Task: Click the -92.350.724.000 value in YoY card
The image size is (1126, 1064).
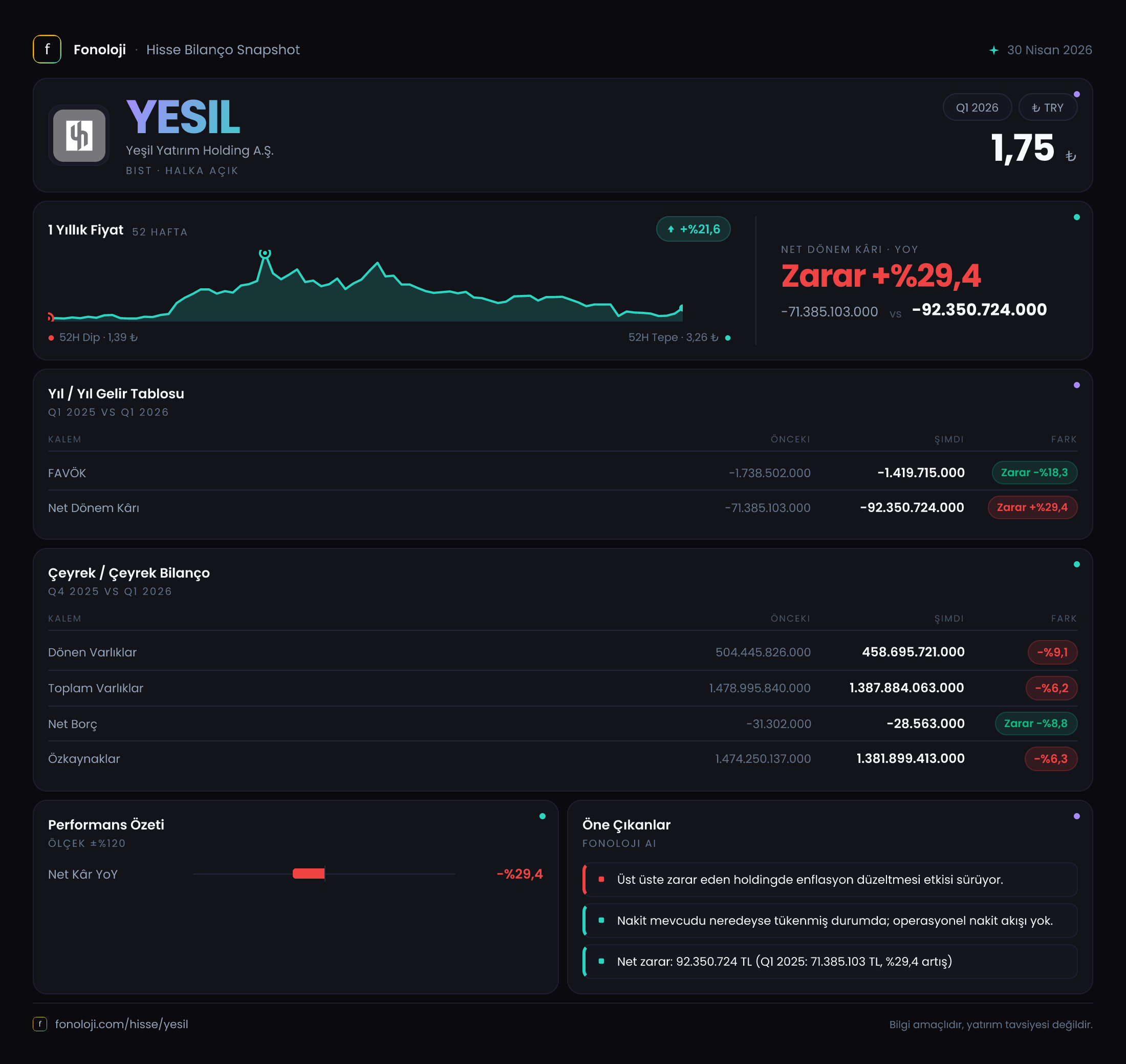Action: 979,310
